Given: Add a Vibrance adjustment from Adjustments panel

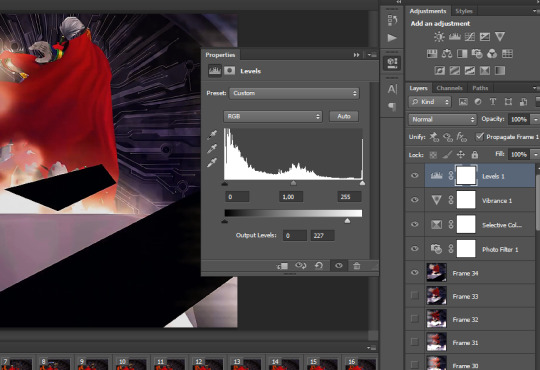Looking at the screenshot, I should tap(500, 37).
